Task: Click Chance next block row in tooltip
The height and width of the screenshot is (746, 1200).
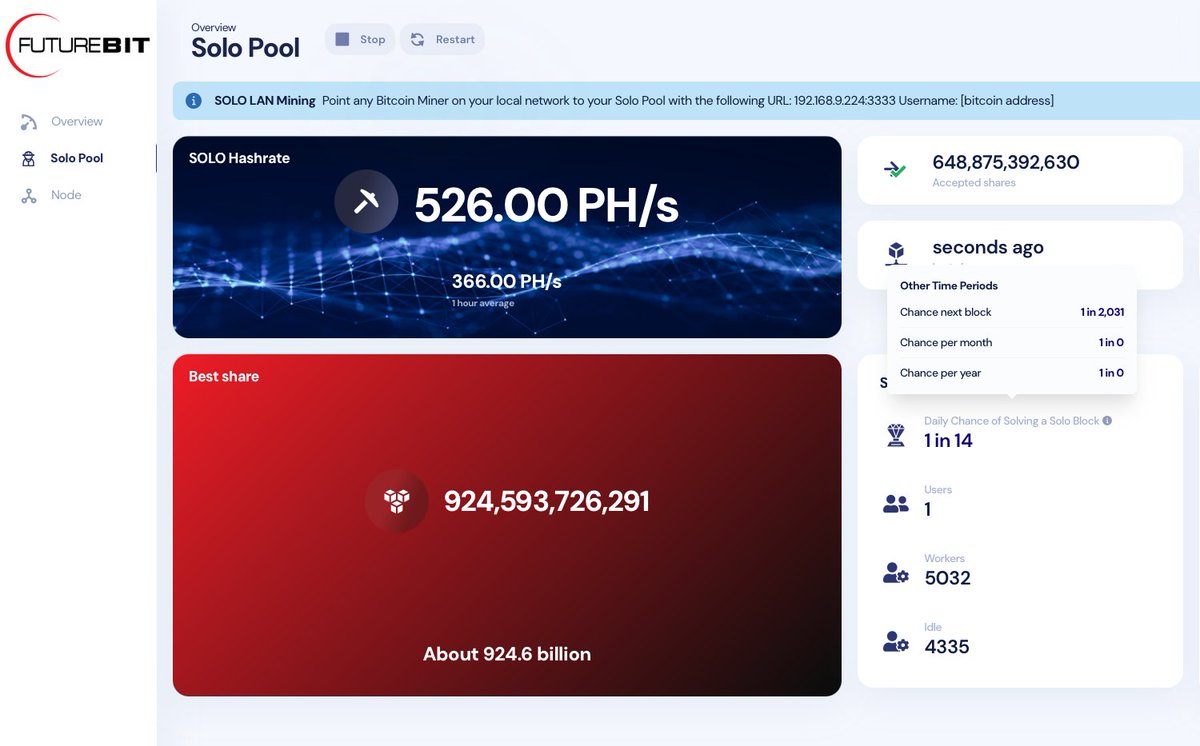Action: click(1012, 312)
